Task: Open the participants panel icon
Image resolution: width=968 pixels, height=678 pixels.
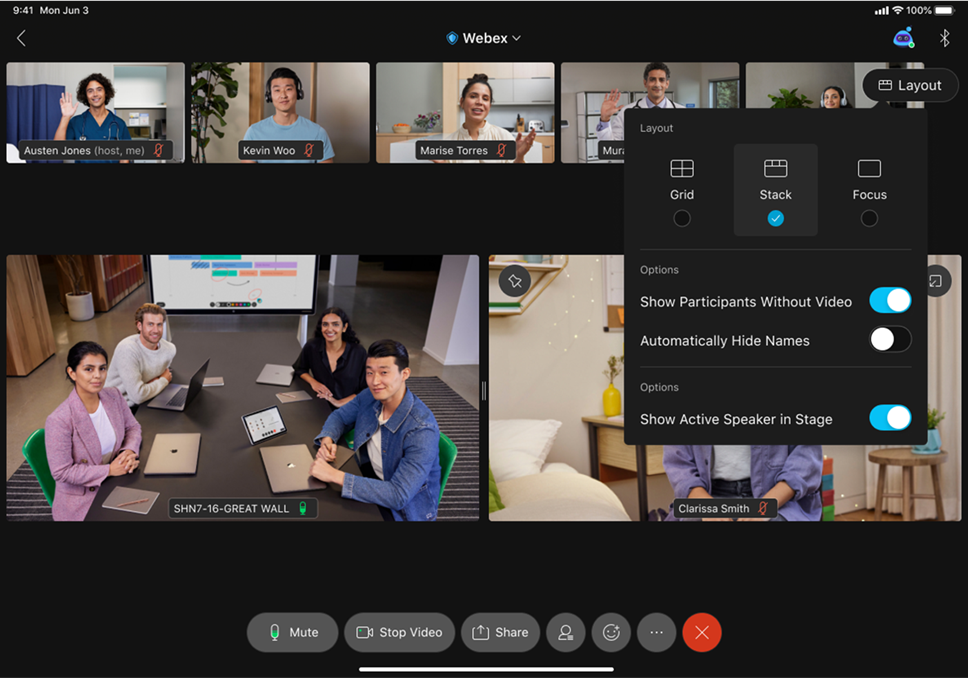Action: (x=566, y=633)
